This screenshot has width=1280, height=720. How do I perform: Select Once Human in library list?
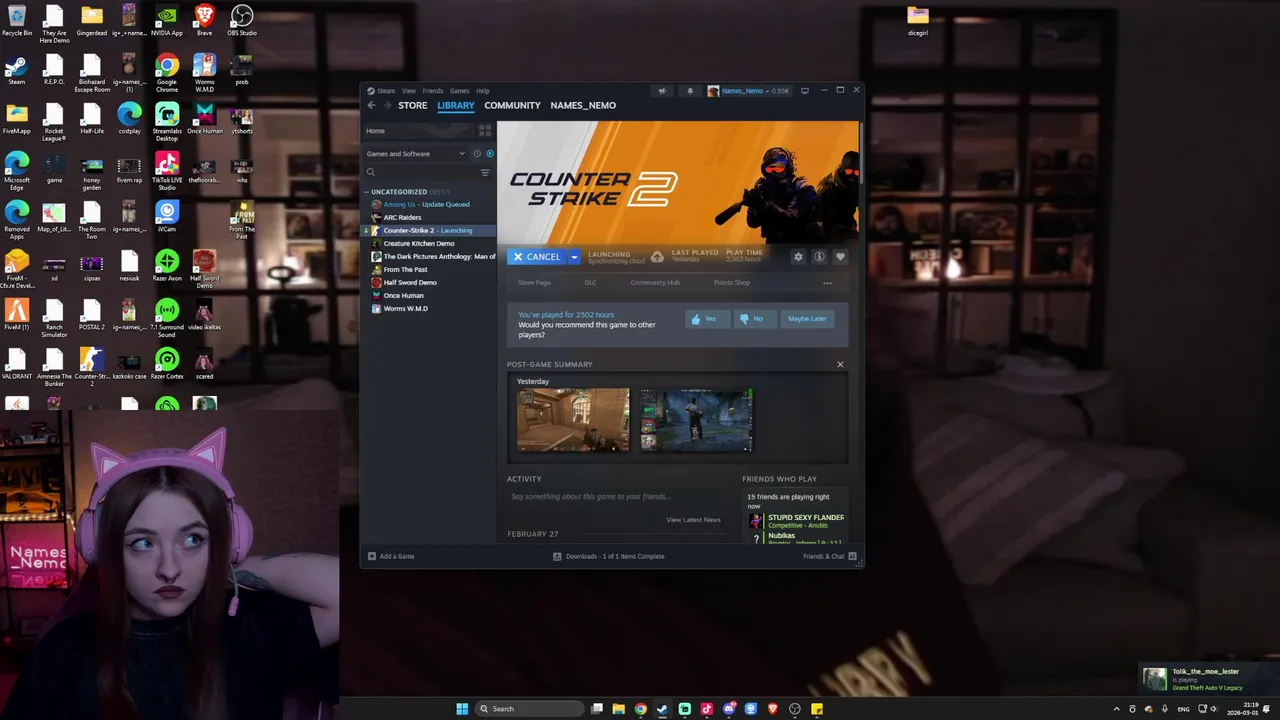[428, 295]
